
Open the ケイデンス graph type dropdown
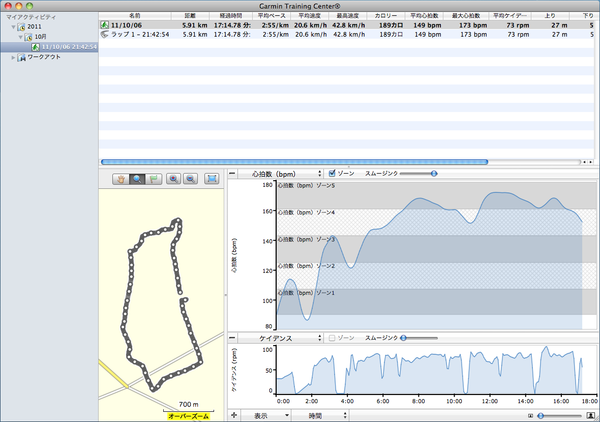coord(280,338)
